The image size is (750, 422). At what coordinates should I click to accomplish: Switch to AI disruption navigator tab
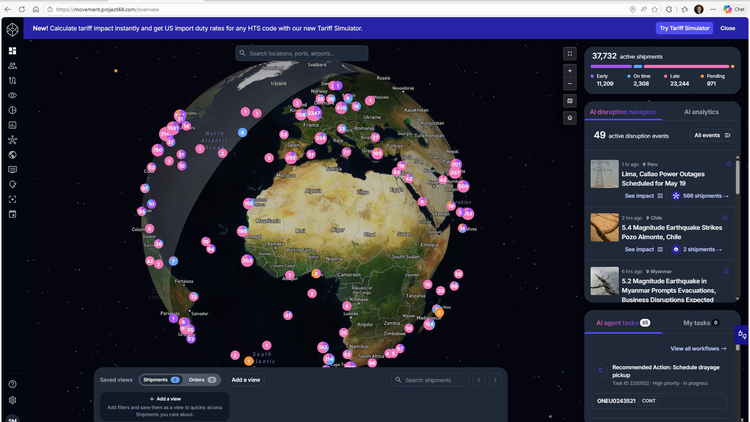(x=623, y=112)
